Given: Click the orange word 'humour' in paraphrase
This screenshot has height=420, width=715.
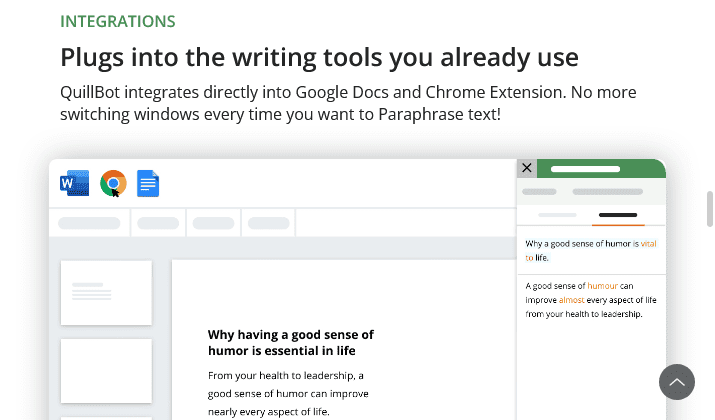Looking at the screenshot, I should (x=602, y=286).
